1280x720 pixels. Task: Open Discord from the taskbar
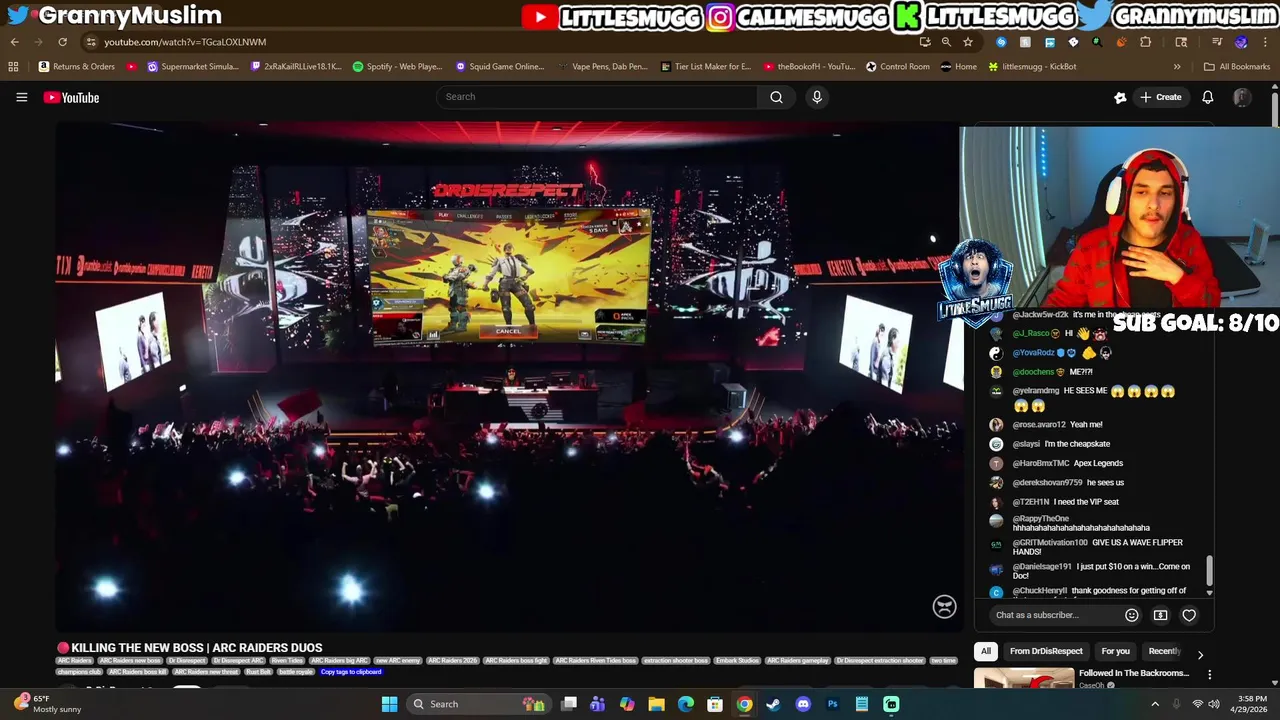coord(803,704)
